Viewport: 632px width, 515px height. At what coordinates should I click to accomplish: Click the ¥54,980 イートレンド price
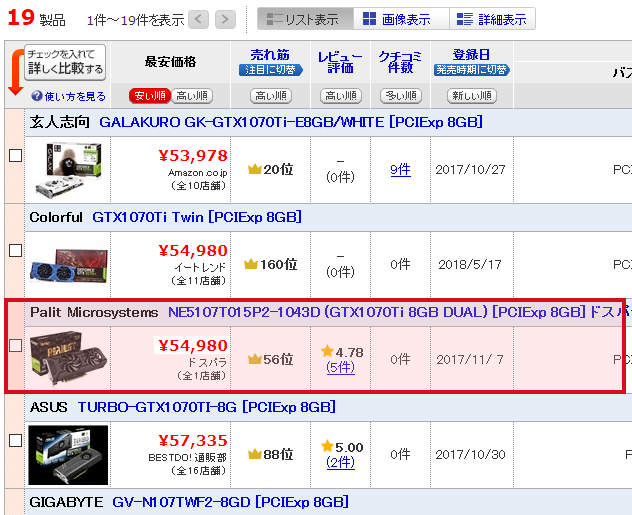pyautogui.click(x=193, y=251)
